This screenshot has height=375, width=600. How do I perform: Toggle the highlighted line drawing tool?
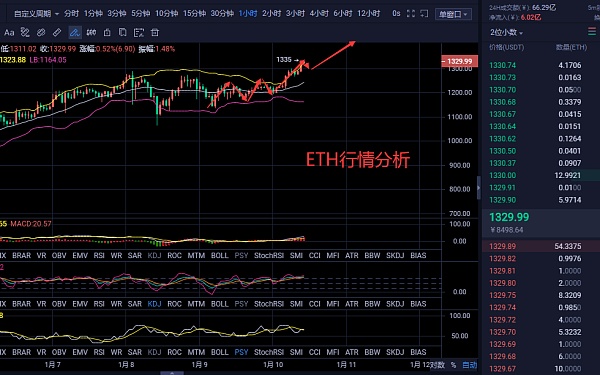pyautogui.click(x=75, y=33)
